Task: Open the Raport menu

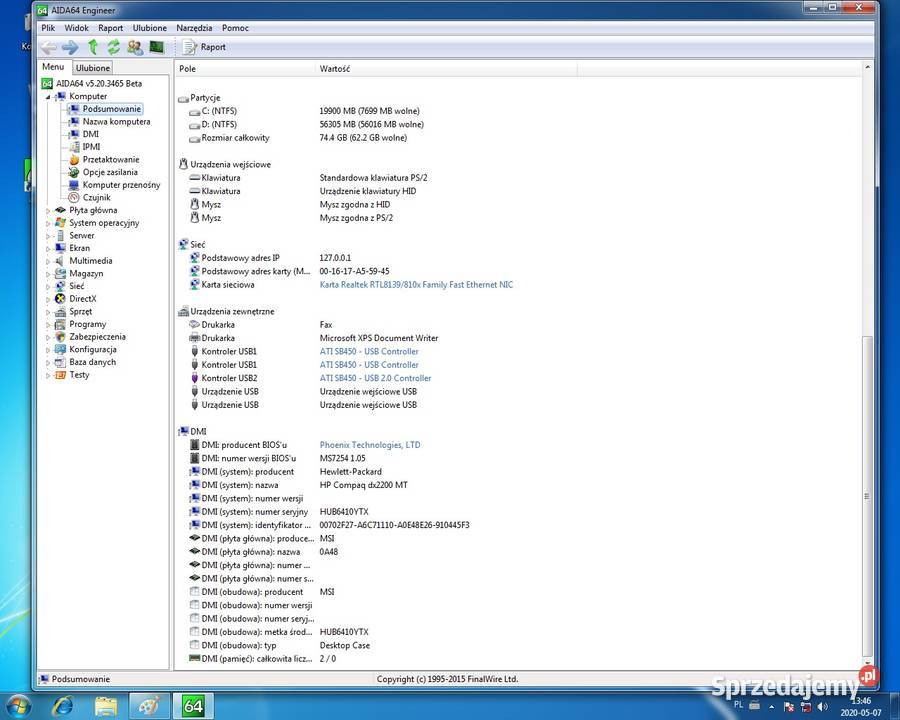Action: pos(110,28)
